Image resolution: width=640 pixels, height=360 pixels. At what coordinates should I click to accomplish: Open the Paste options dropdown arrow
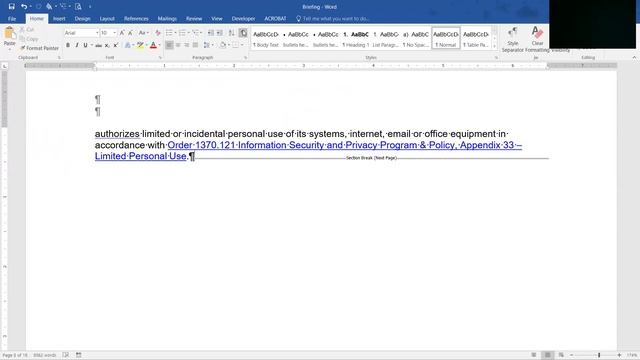click(x=9, y=49)
